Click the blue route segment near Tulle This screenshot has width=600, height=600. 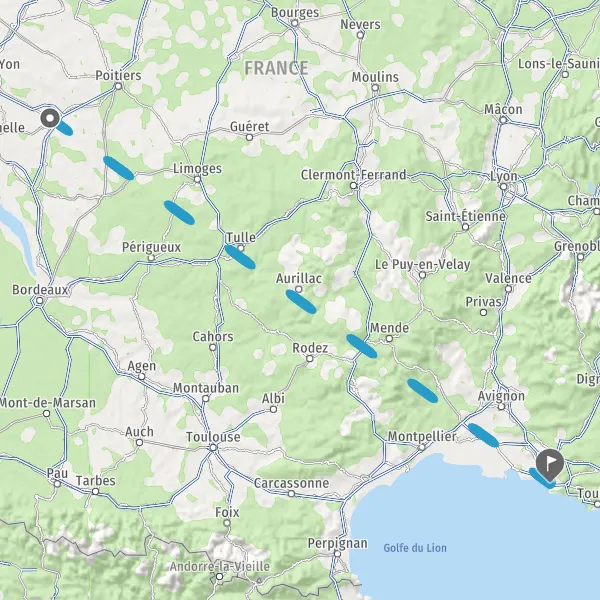pos(240,257)
